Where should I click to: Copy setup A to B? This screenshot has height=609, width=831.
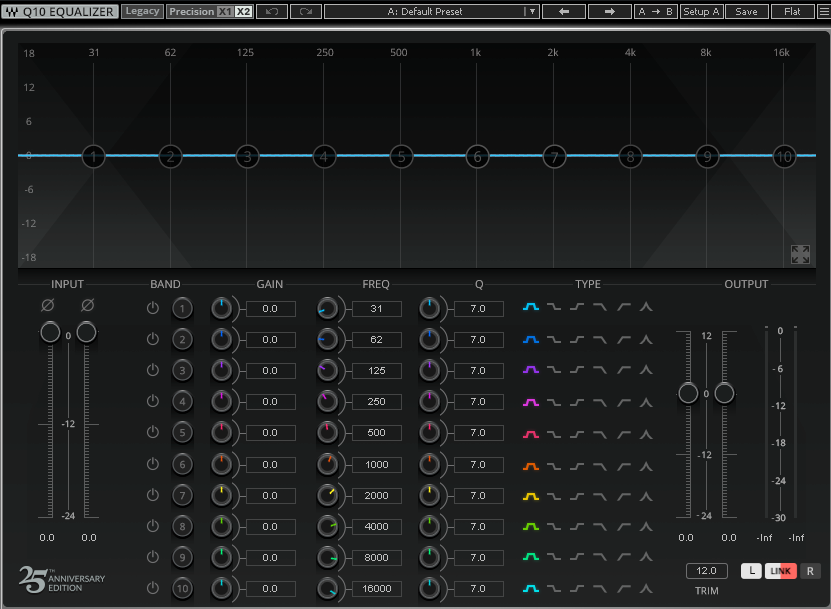click(x=656, y=11)
